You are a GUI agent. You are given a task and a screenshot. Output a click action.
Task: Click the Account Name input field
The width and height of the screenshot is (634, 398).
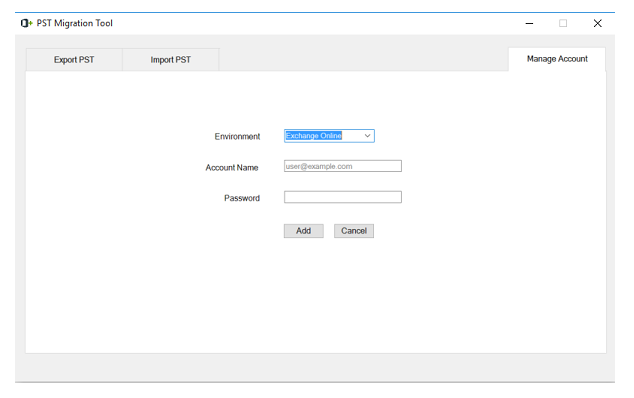(342, 166)
